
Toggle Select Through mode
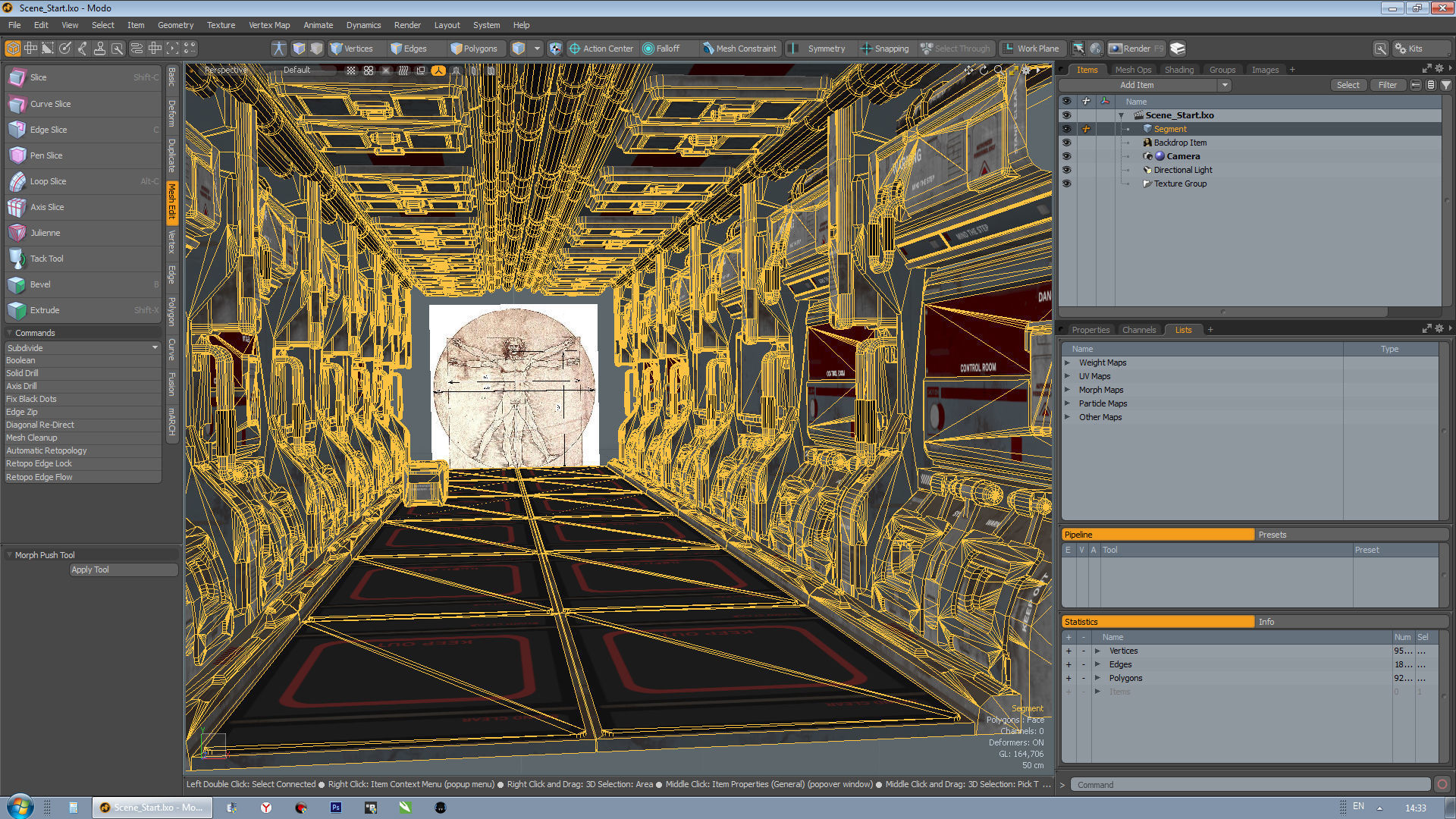click(x=955, y=49)
